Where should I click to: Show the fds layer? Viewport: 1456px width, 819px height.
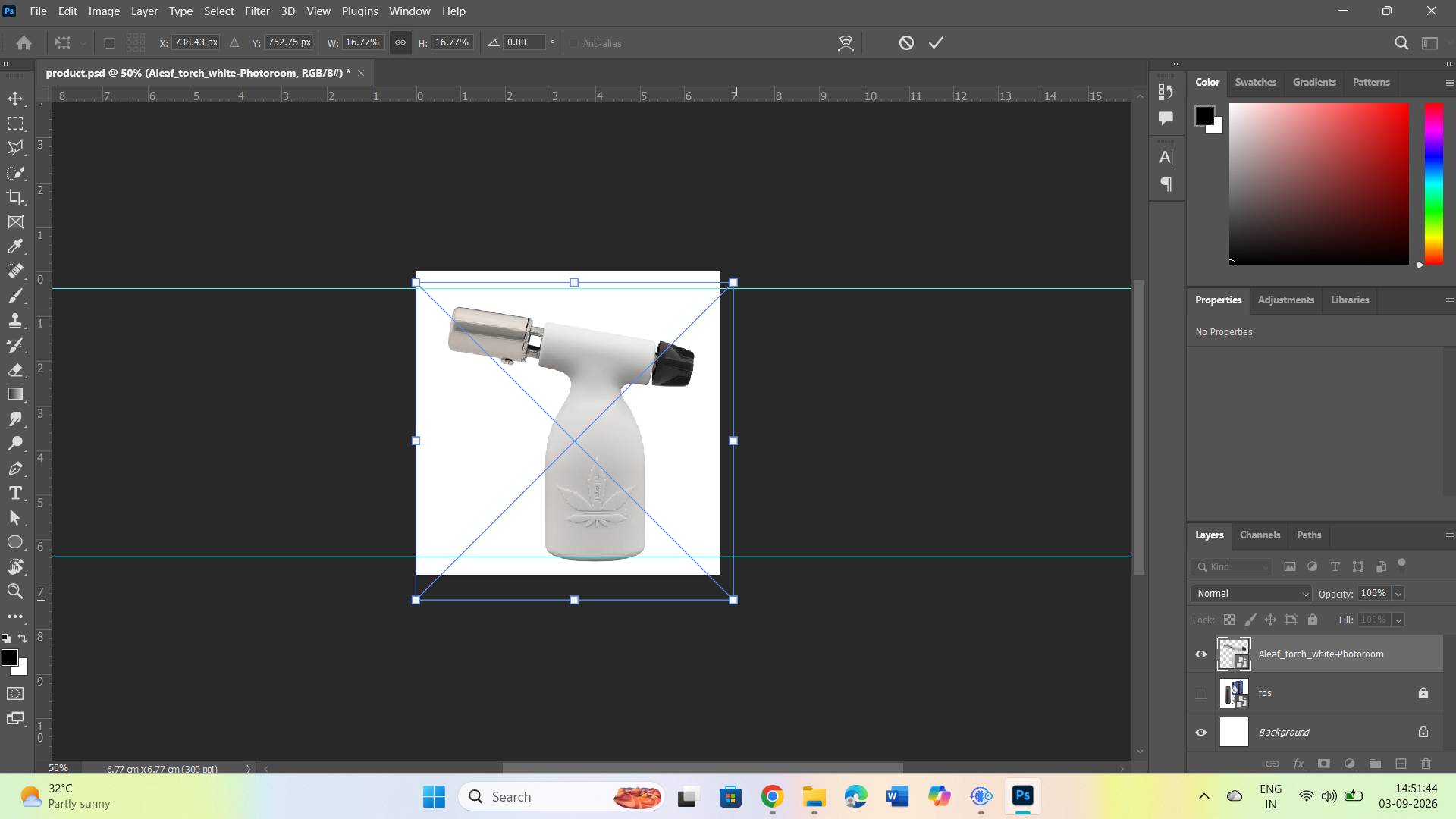[1201, 693]
